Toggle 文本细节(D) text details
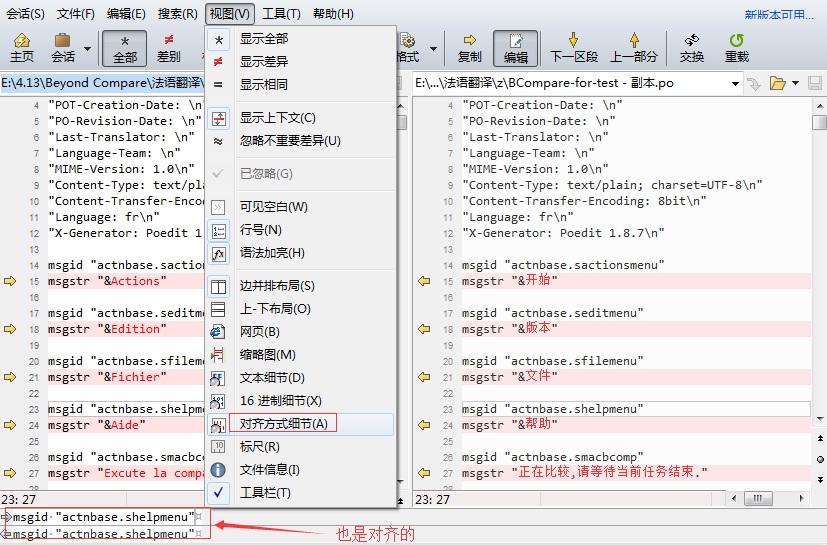The width and height of the screenshot is (827, 545). coord(301,378)
